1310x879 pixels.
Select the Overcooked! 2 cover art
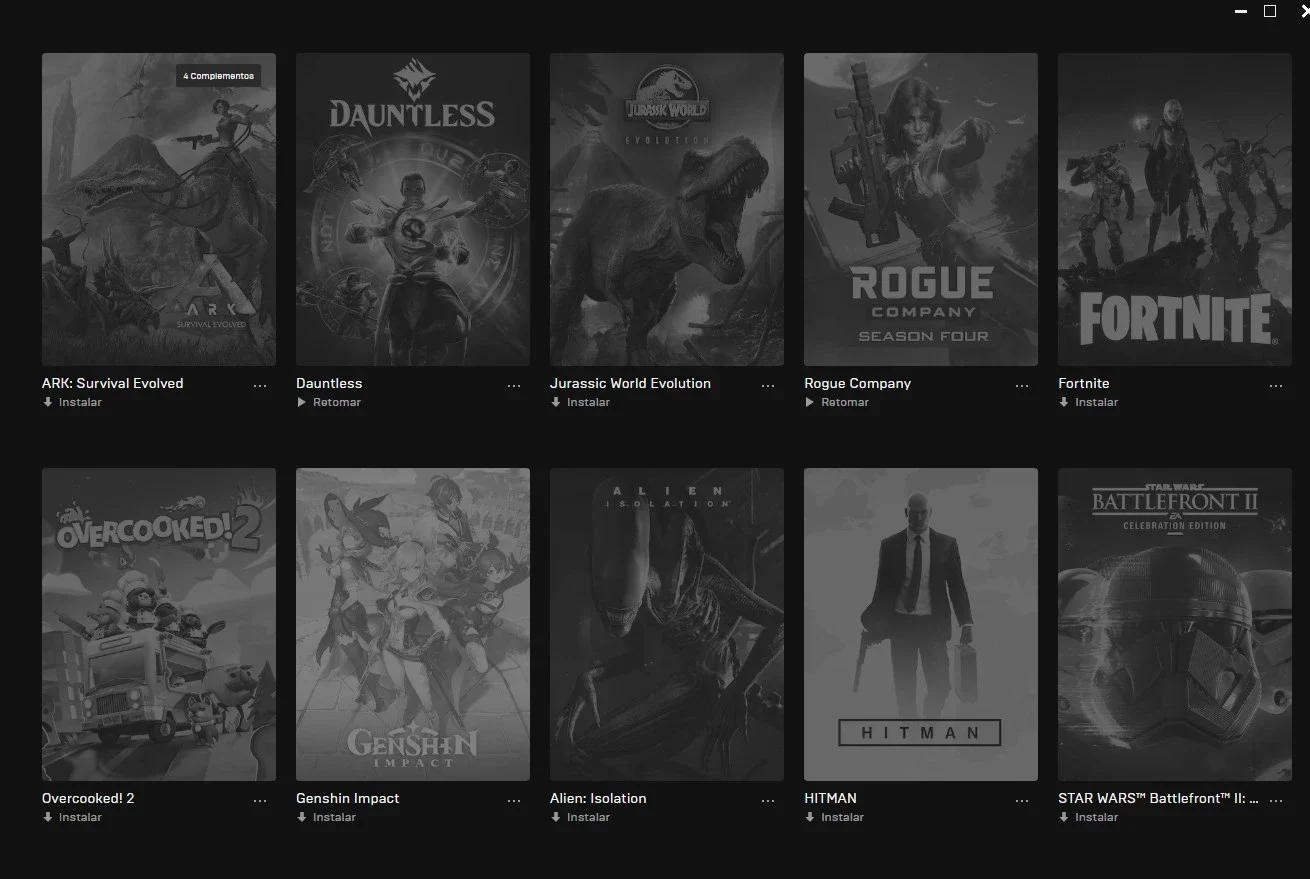[x=159, y=624]
